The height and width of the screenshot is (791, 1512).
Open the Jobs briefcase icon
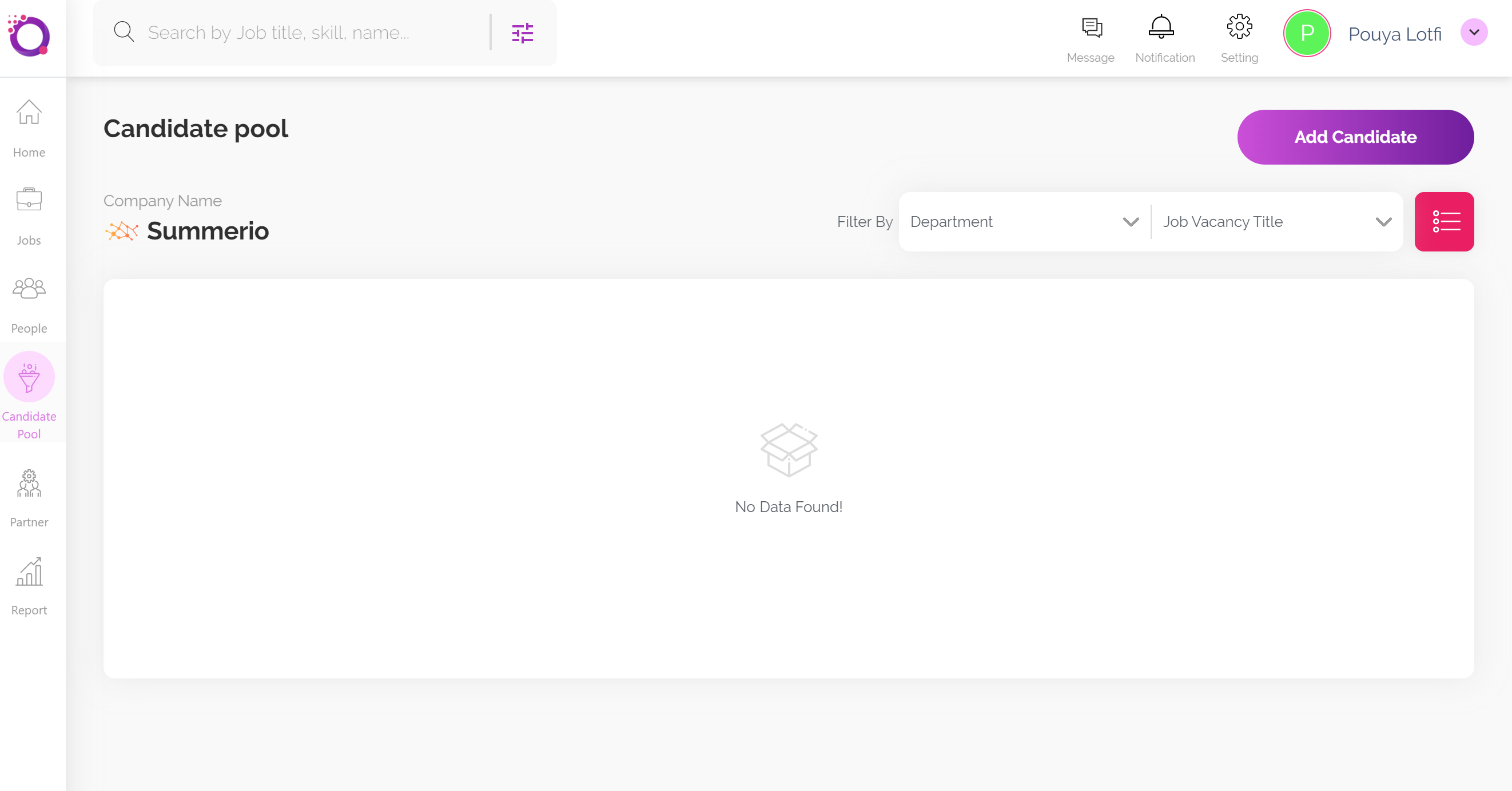point(29,199)
